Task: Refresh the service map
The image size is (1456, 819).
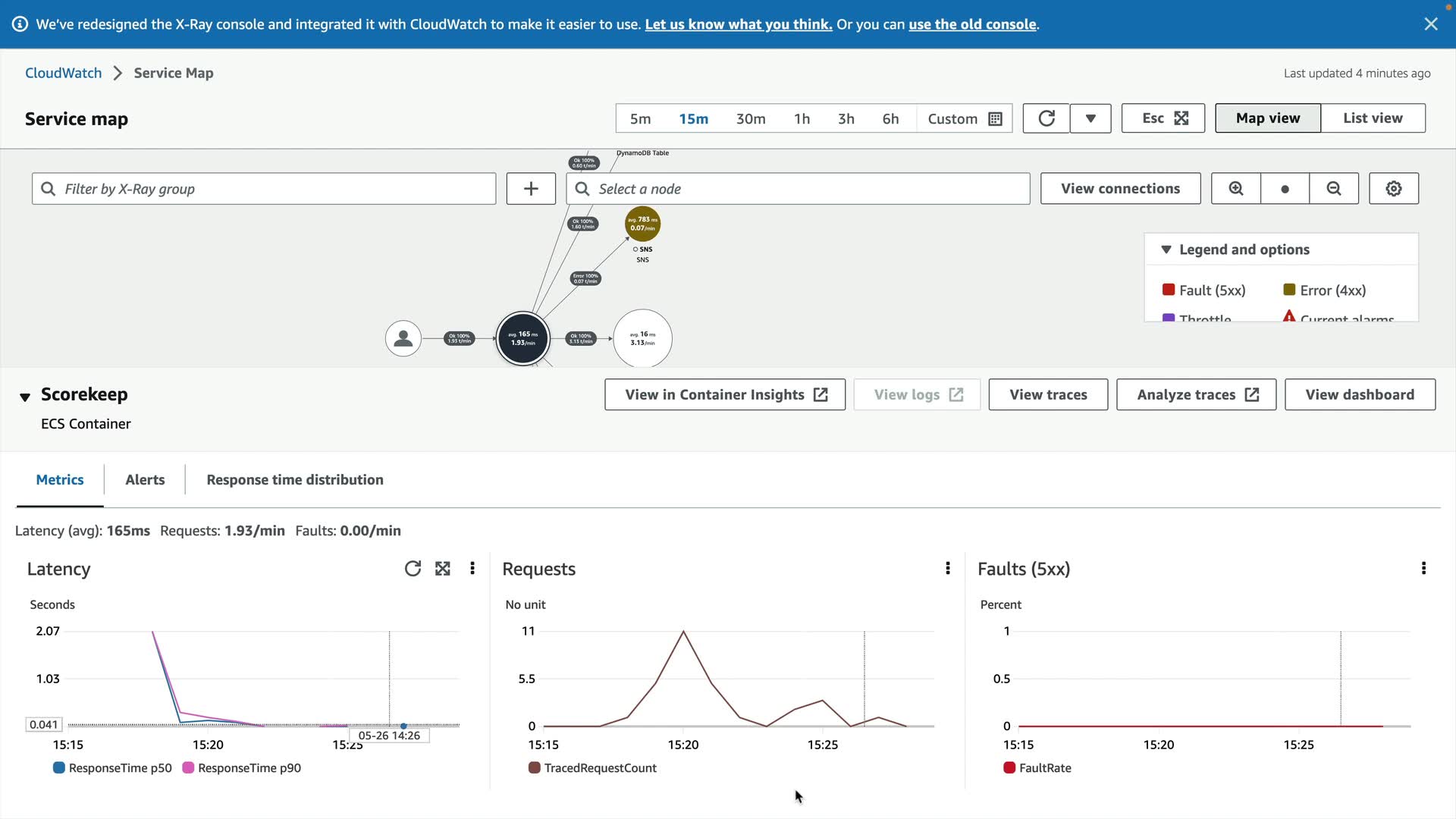Action: [x=1046, y=118]
